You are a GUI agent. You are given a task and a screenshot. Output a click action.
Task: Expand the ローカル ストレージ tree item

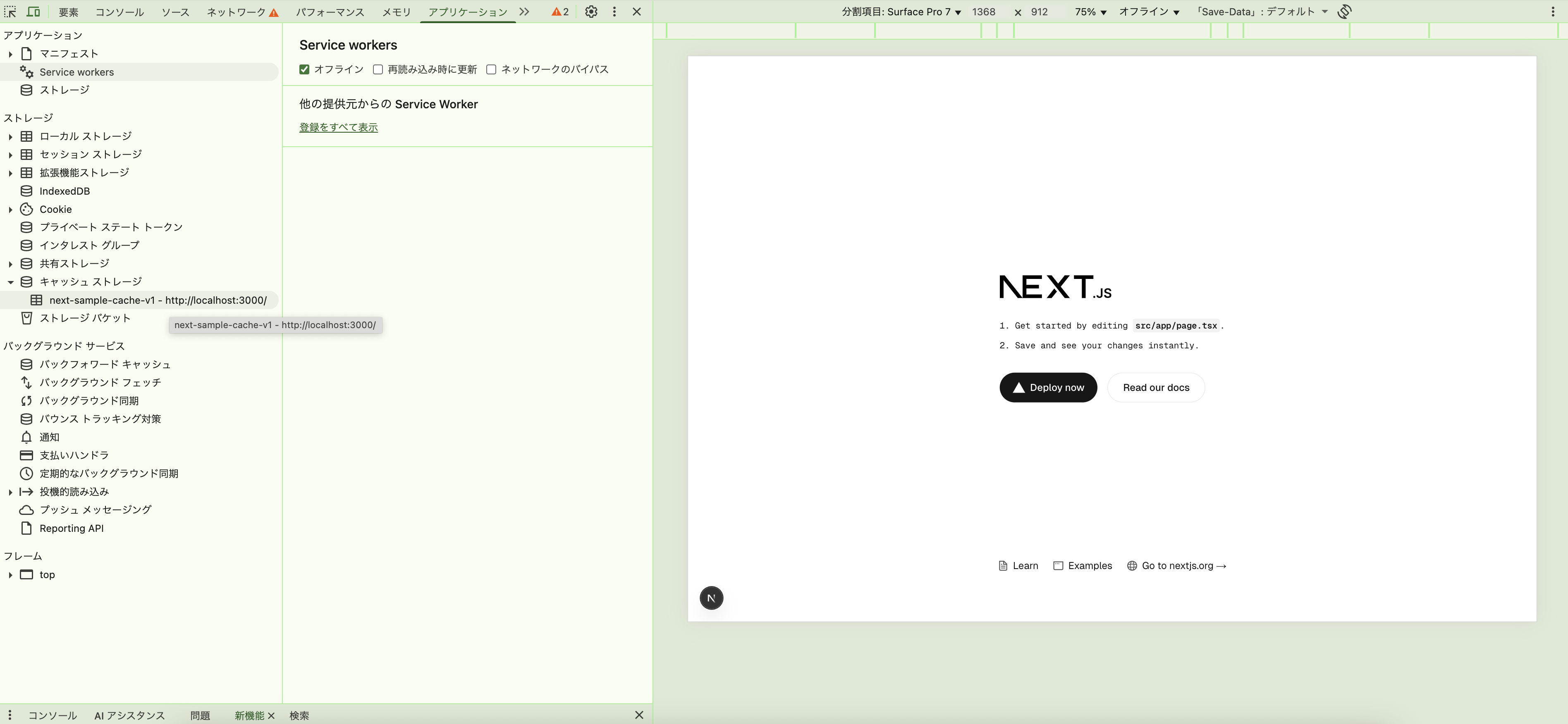point(10,136)
